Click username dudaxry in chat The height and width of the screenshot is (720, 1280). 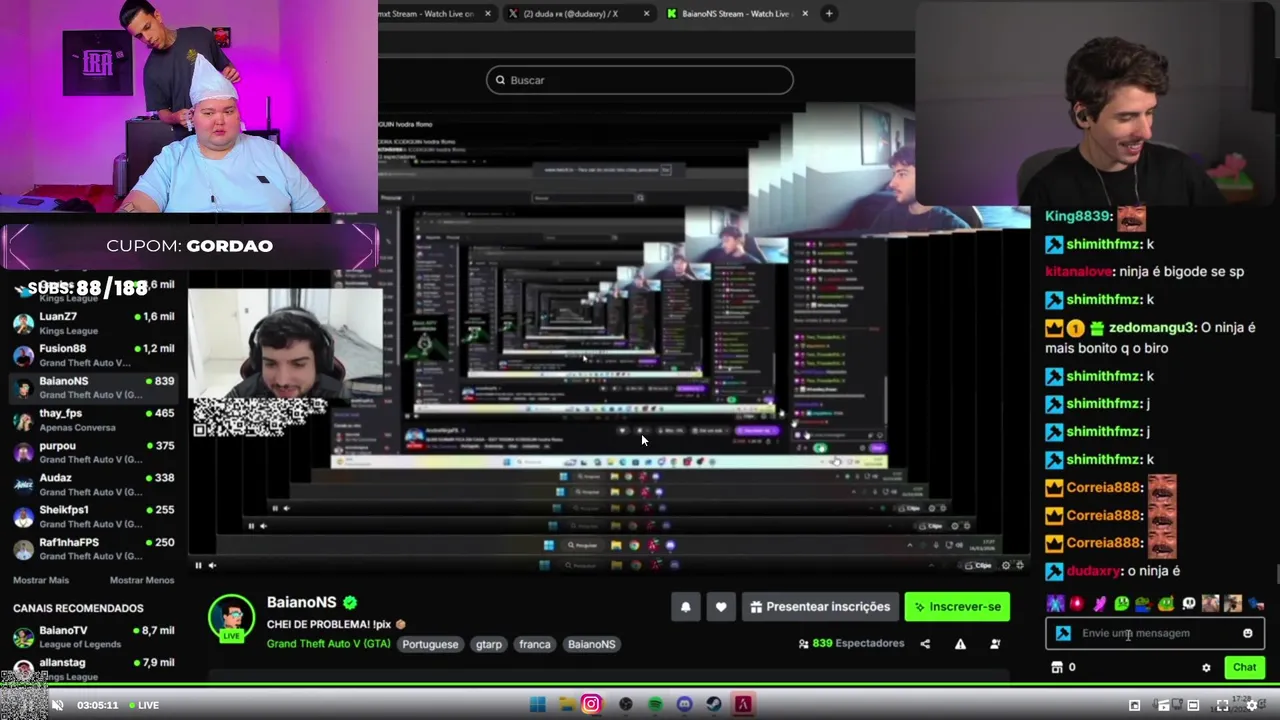tap(1094, 570)
